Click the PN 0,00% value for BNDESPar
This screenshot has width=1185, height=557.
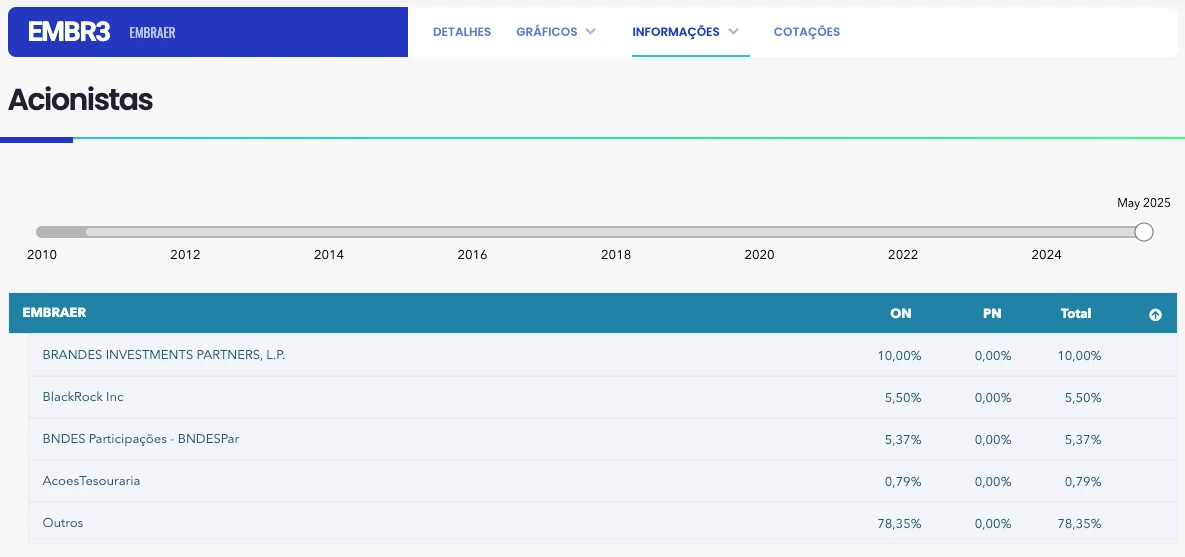[x=993, y=440]
